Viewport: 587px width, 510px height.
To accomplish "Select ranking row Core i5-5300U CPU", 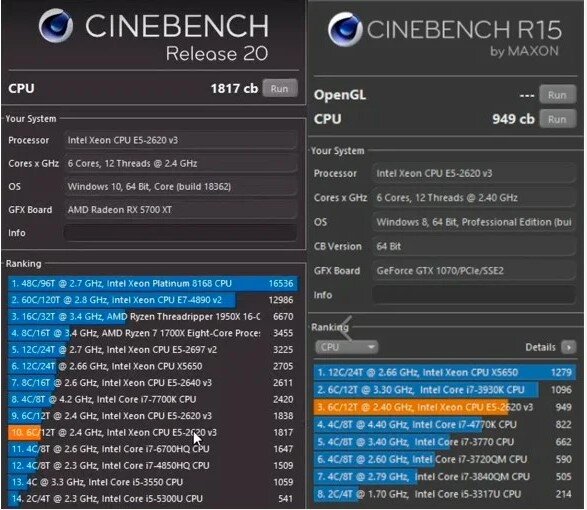I will click(x=153, y=498).
